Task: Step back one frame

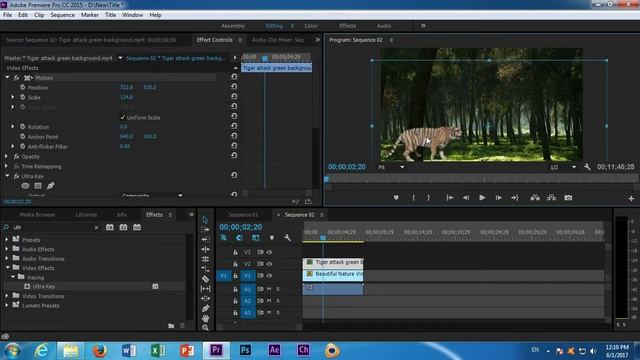Action: 466,198
